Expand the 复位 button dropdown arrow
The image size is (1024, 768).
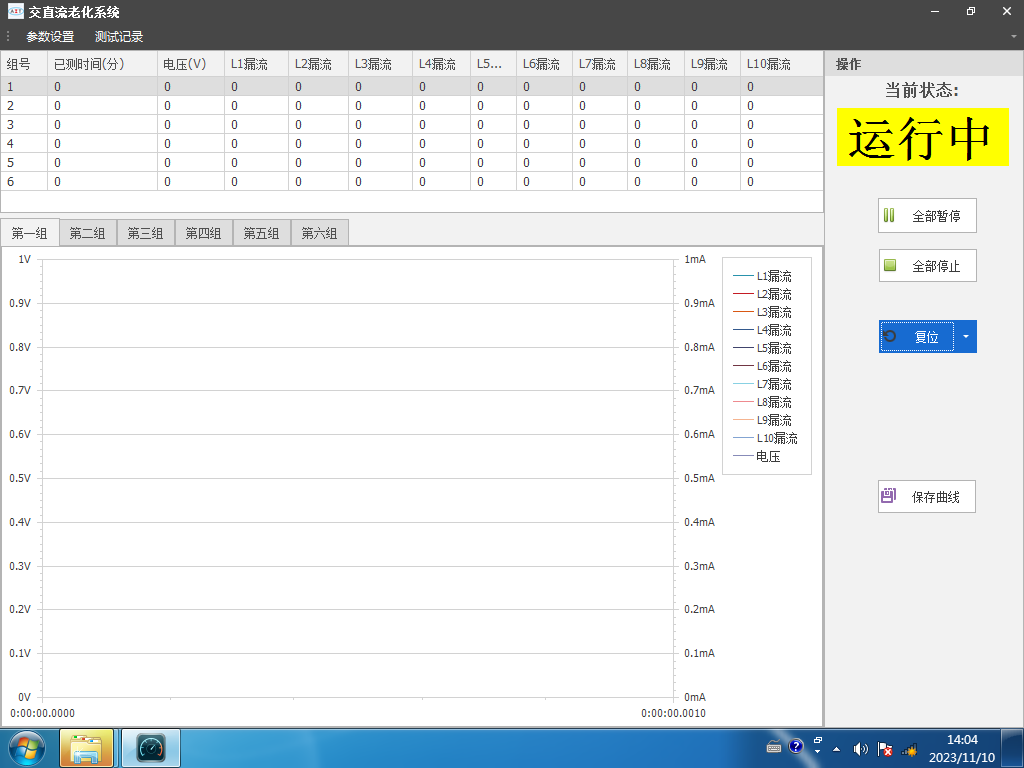(966, 337)
